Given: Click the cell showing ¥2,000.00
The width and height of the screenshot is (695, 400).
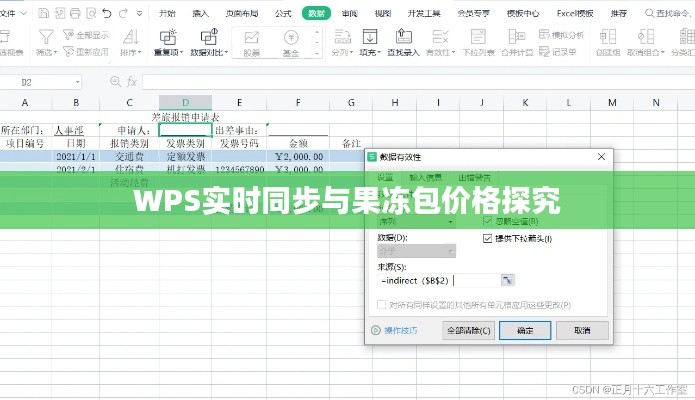Looking at the screenshot, I should pyautogui.click(x=298, y=157).
